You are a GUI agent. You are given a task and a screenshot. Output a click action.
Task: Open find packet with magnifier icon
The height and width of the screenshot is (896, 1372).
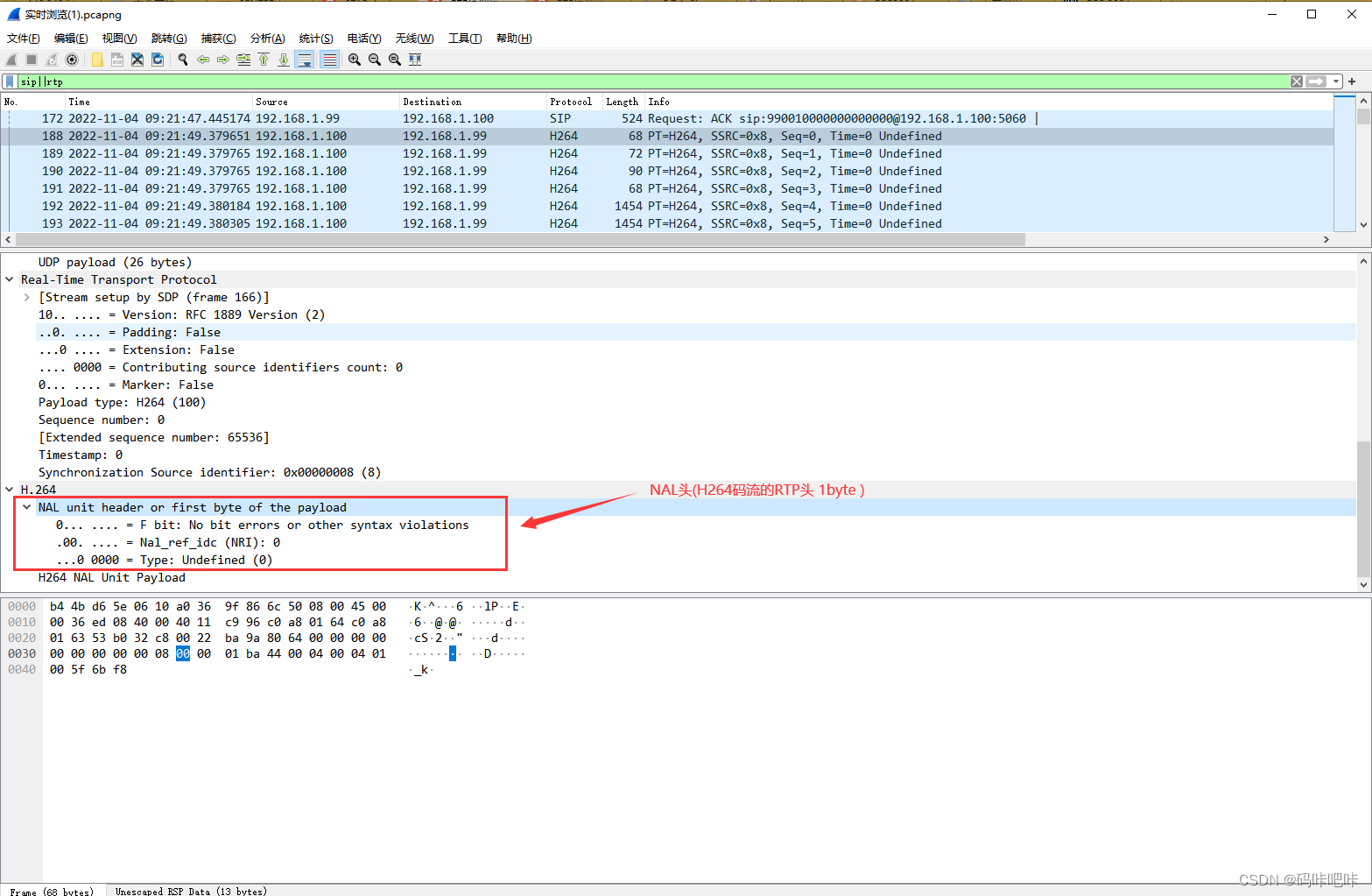coord(183,59)
